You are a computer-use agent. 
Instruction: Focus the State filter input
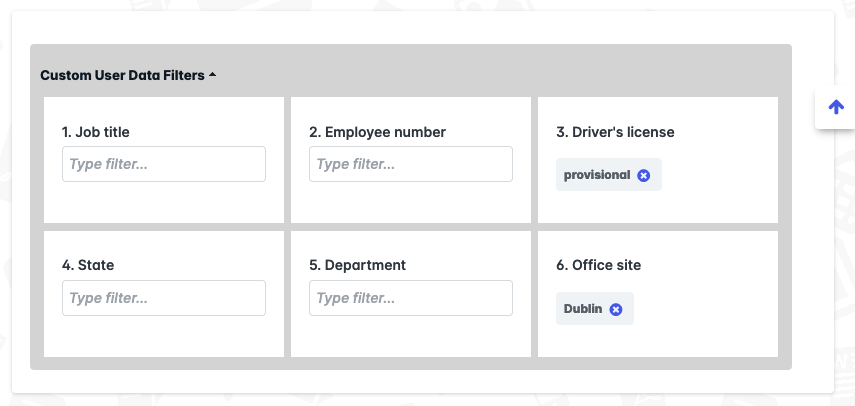164,298
